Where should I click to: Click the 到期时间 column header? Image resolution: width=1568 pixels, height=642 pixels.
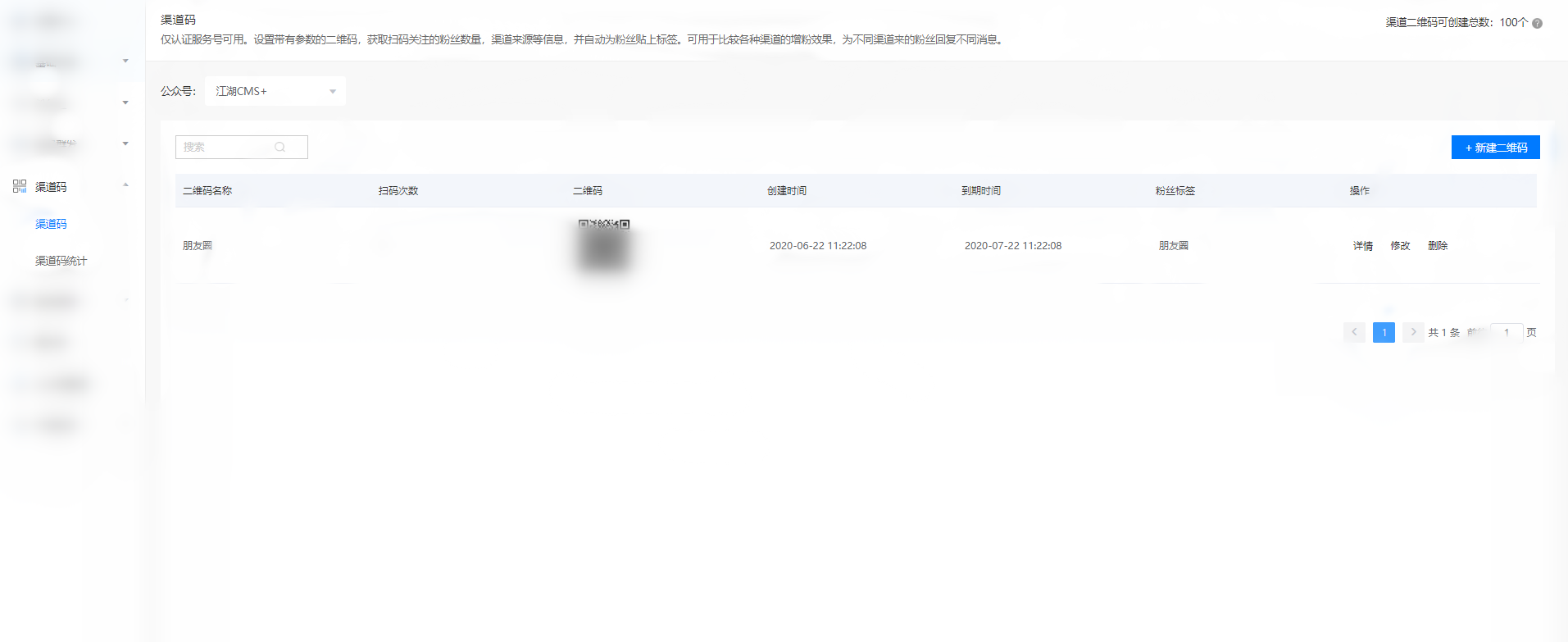click(x=981, y=190)
